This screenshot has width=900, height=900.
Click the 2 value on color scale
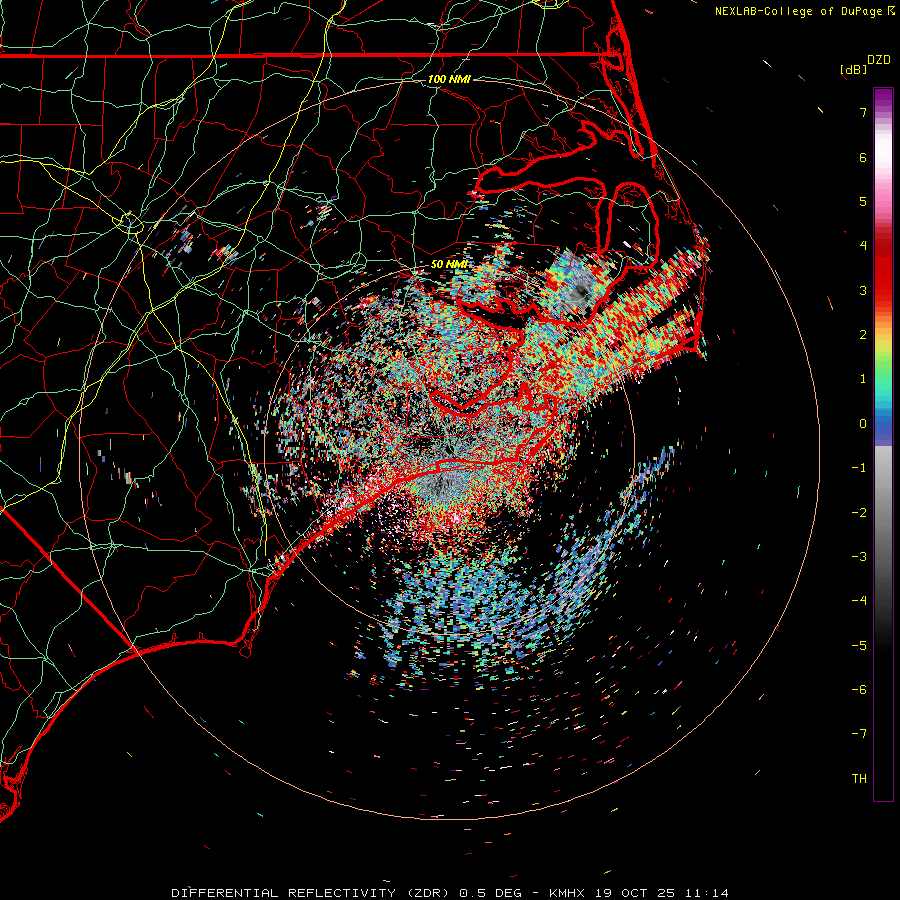pos(863,335)
